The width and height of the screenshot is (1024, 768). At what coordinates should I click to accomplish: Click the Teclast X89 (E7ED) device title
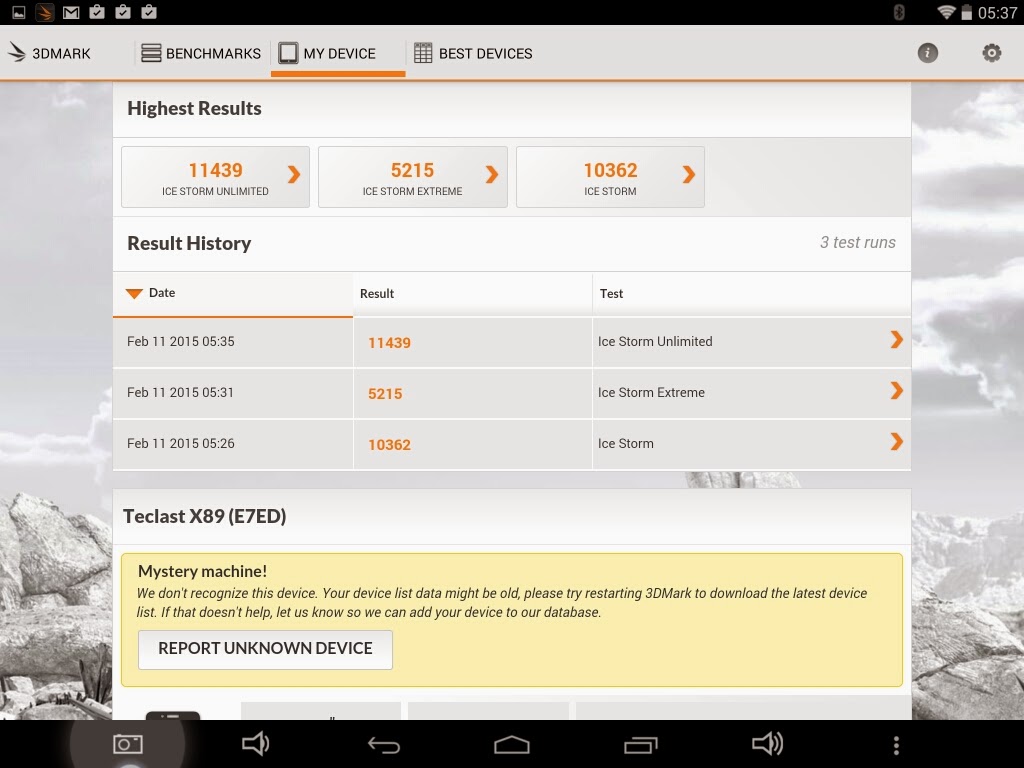204,517
